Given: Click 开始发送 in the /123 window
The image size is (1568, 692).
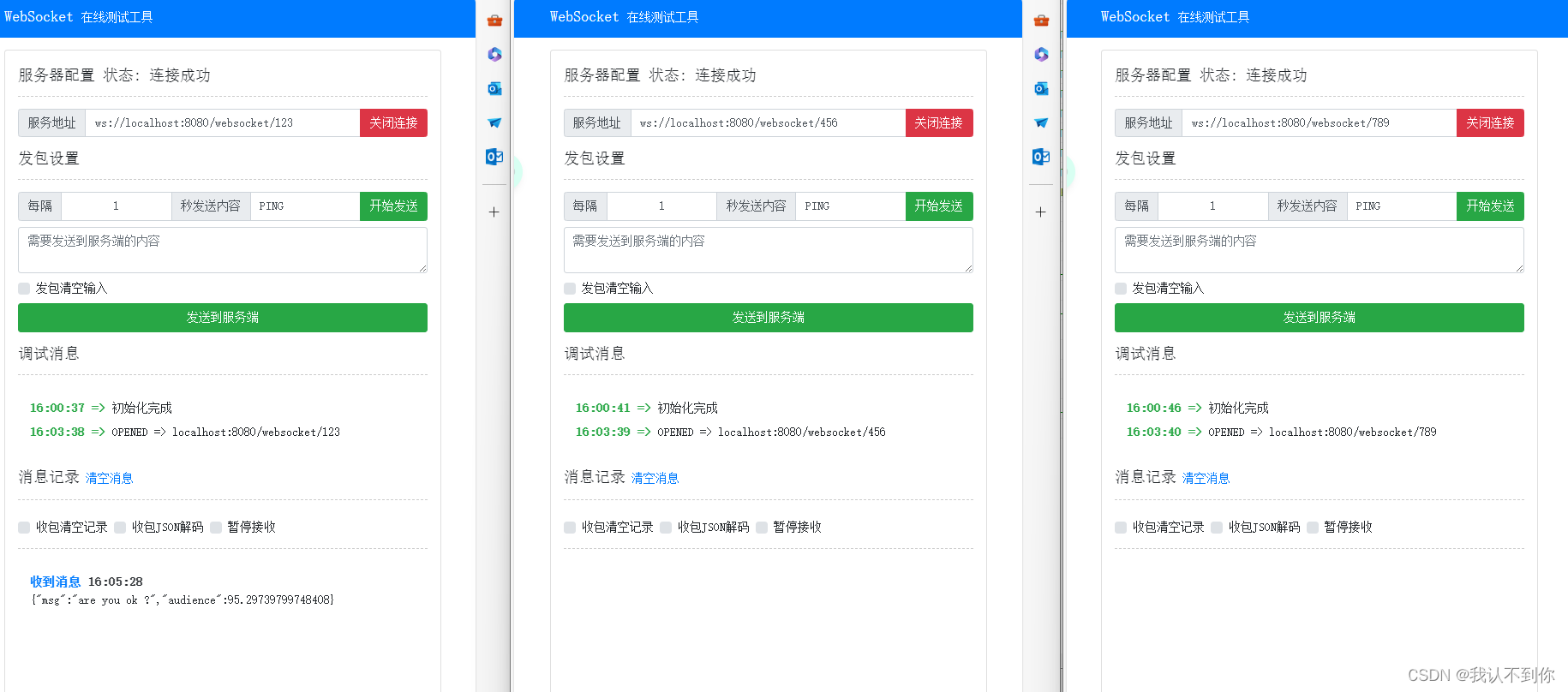Looking at the screenshot, I should pyautogui.click(x=393, y=206).
